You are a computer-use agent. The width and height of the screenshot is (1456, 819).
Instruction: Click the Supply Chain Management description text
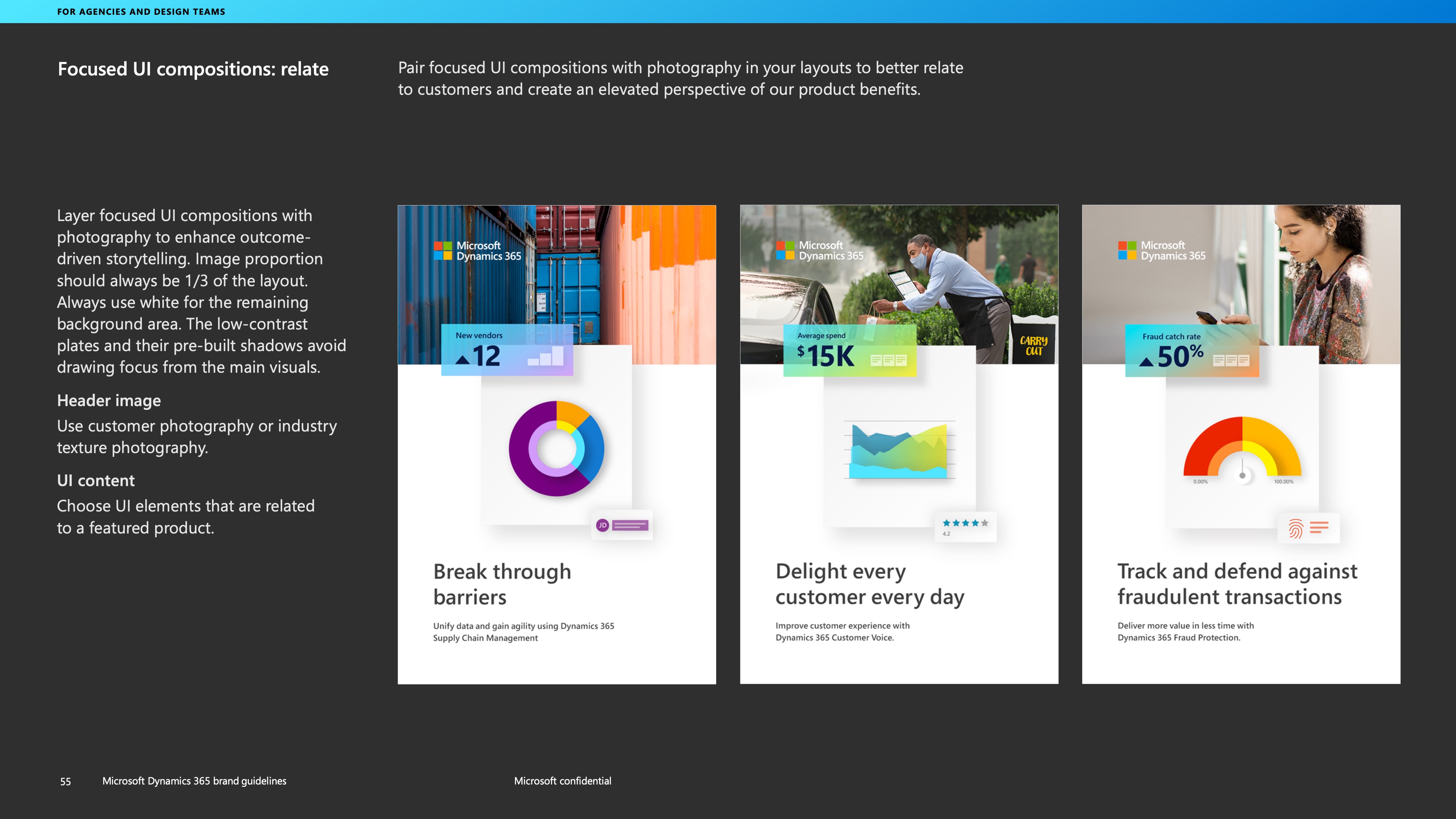coord(523,632)
